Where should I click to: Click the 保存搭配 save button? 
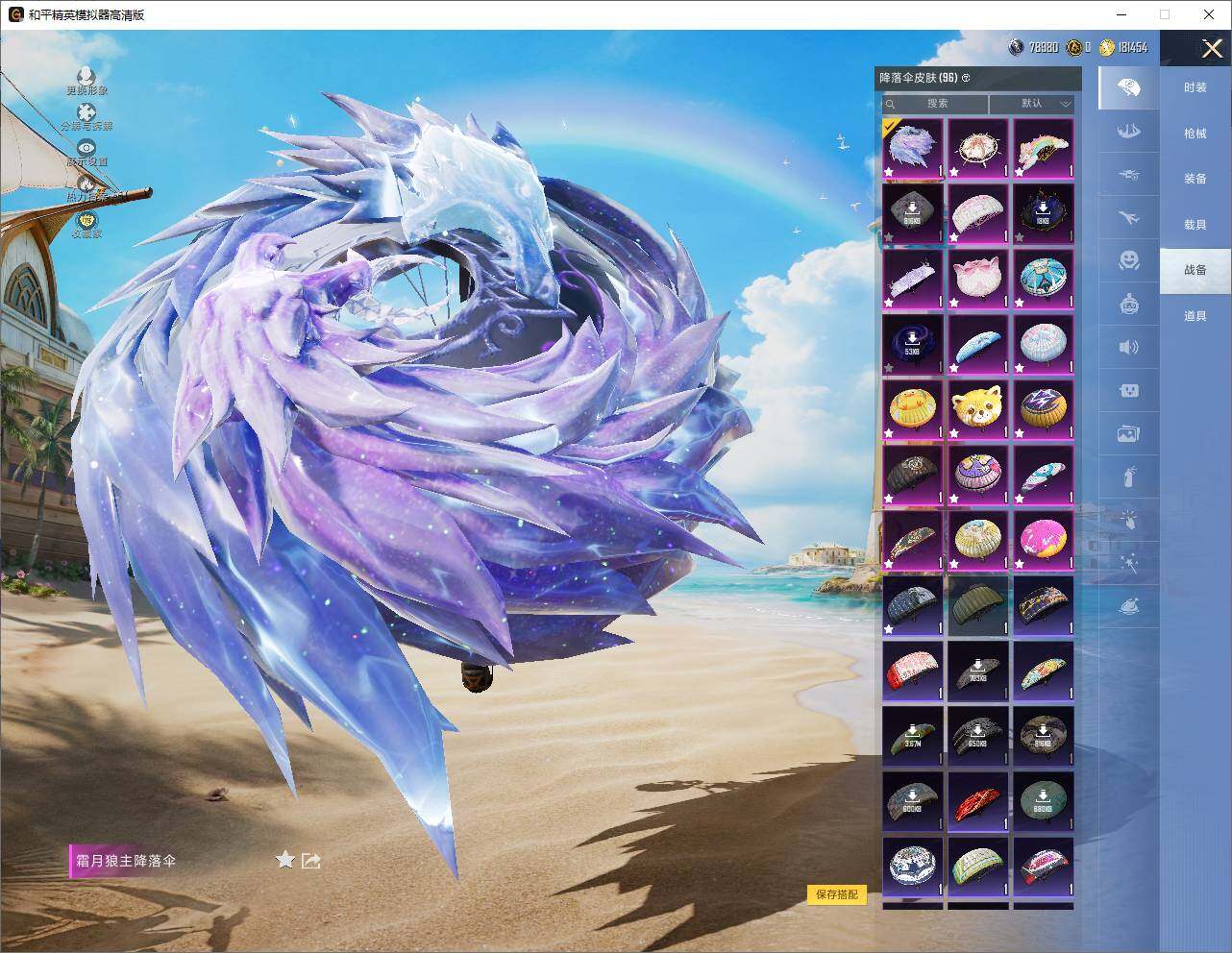point(836,894)
